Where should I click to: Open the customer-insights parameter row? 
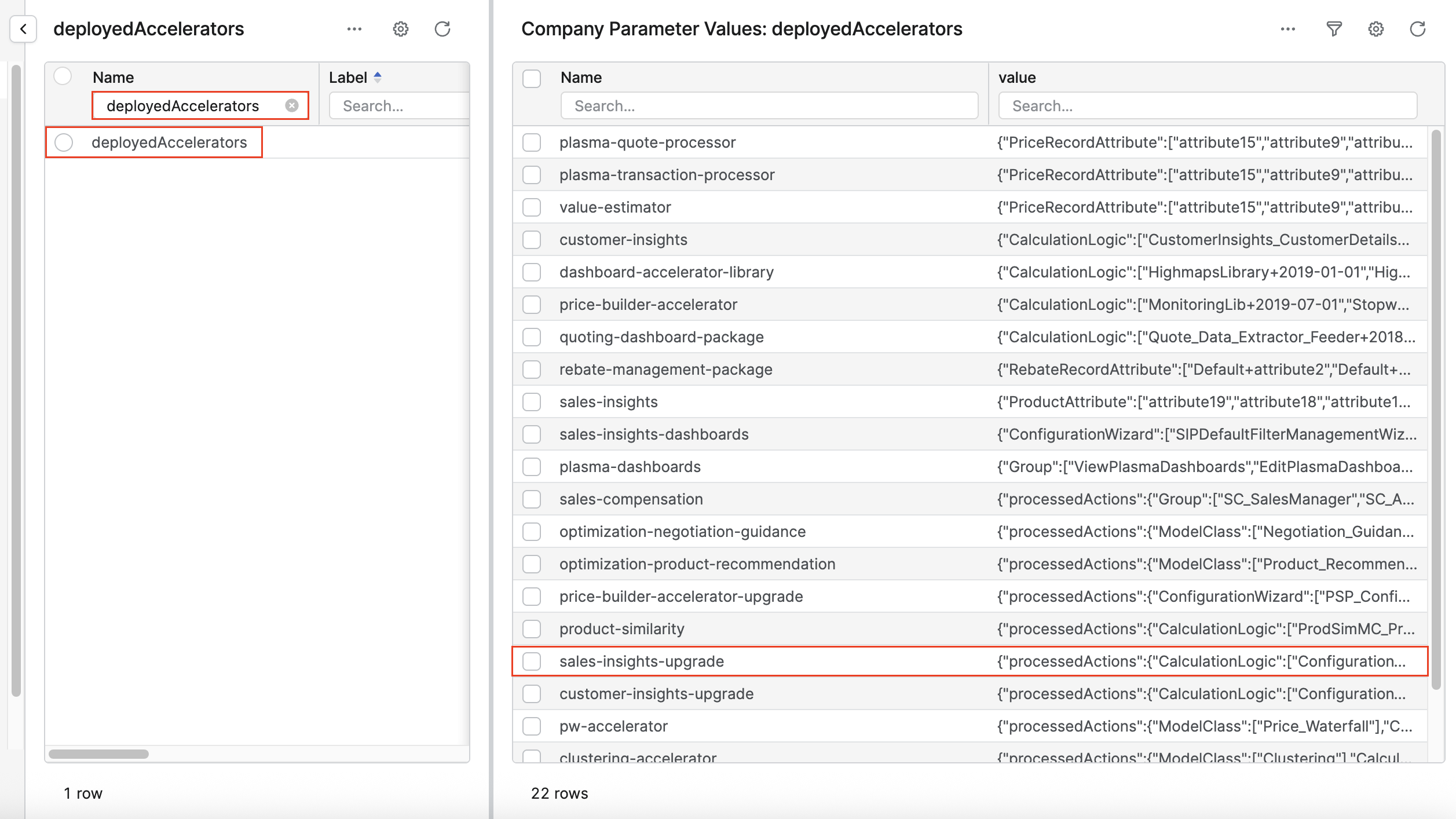pyautogui.click(x=623, y=239)
